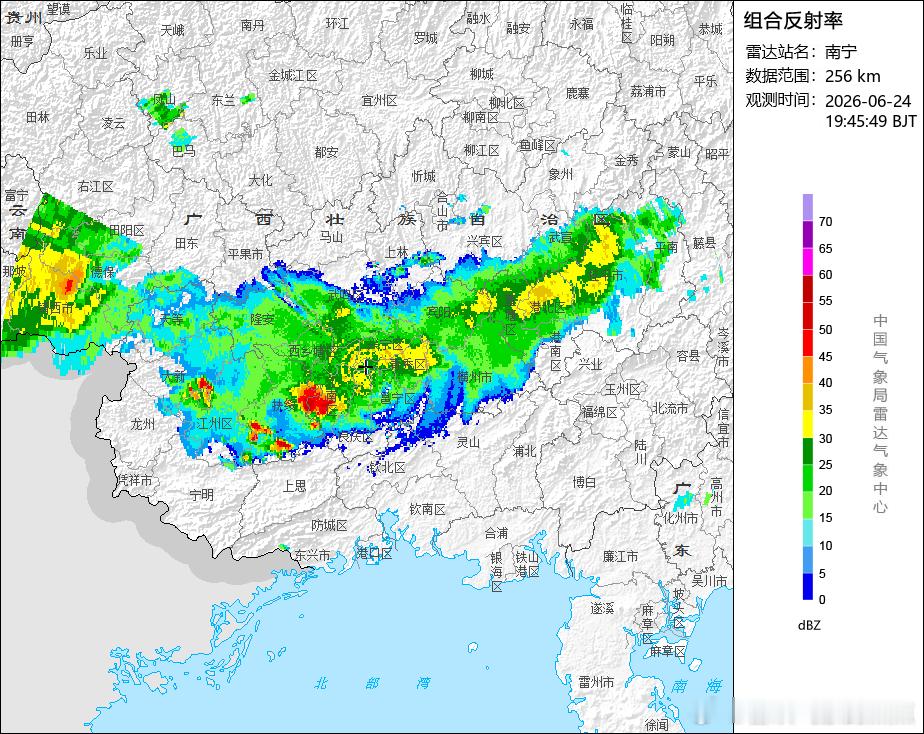The image size is (924, 734).
Task: Click the 灵山 map label
Action: [x=468, y=442]
